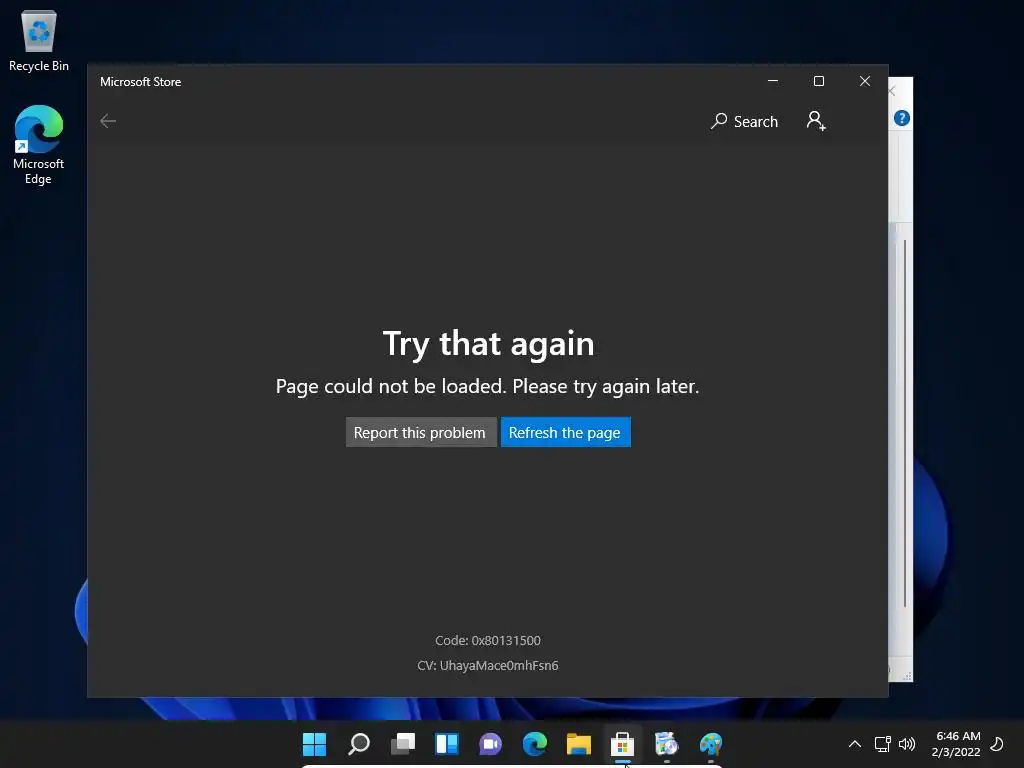Open taskbar Search
Image resolution: width=1024 pixels, height=768 pixels.
359,744
